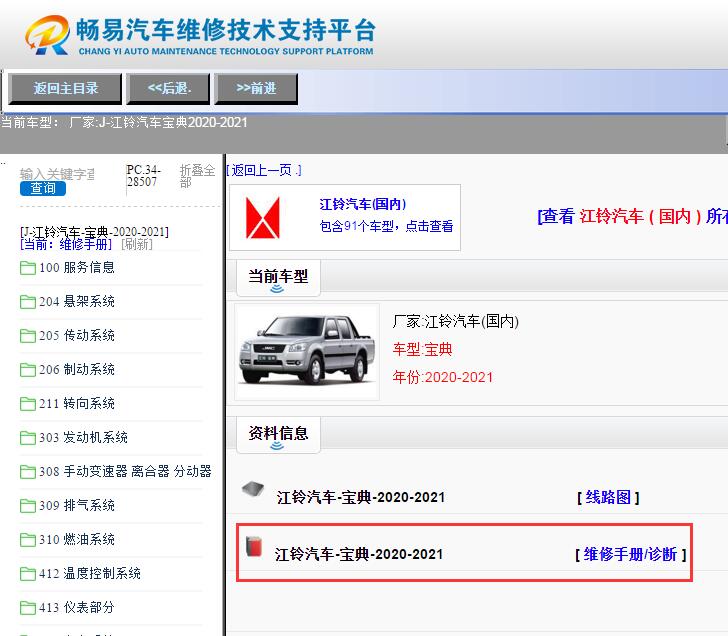Open folder icon for 303 发动机系统
This screenshot has height=636, width=728.
click(28, 438)
